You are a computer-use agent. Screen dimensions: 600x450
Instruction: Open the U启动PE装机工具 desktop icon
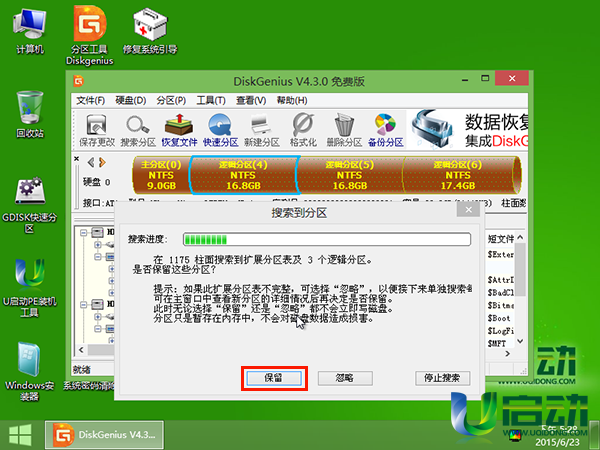29,288
